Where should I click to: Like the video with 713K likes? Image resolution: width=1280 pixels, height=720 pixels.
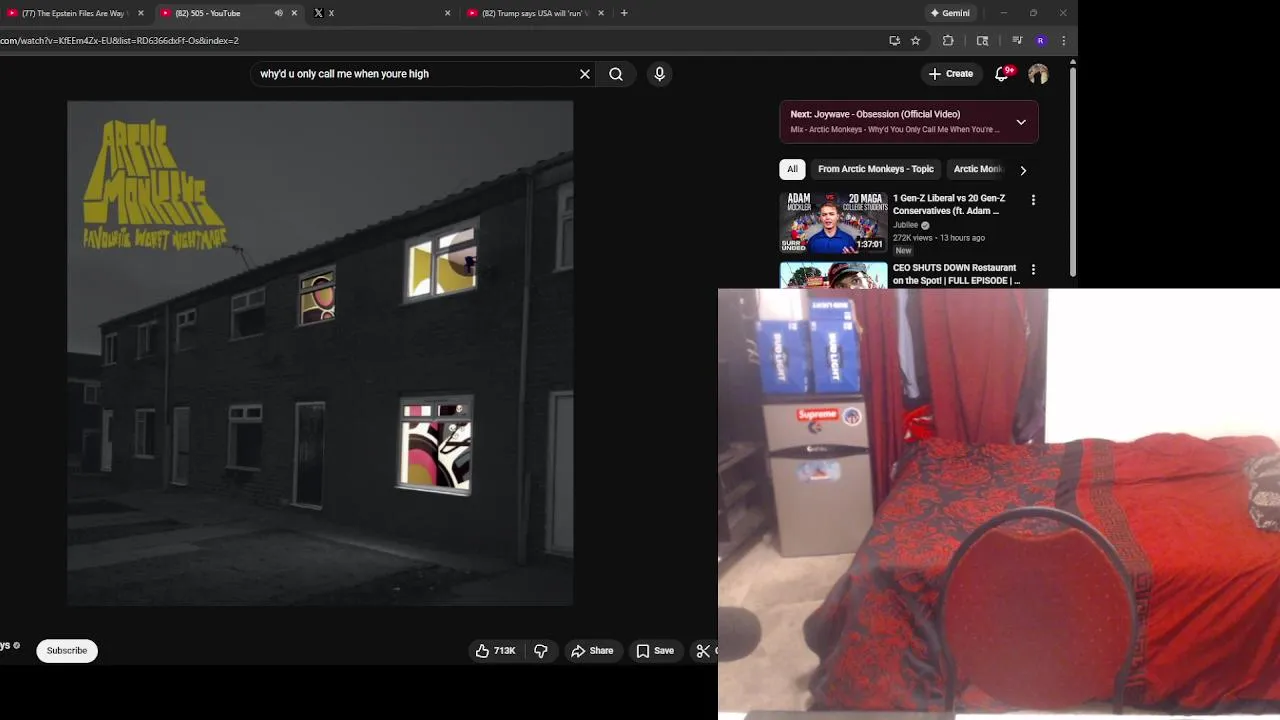pyautogui.click(x=496, y=651)
